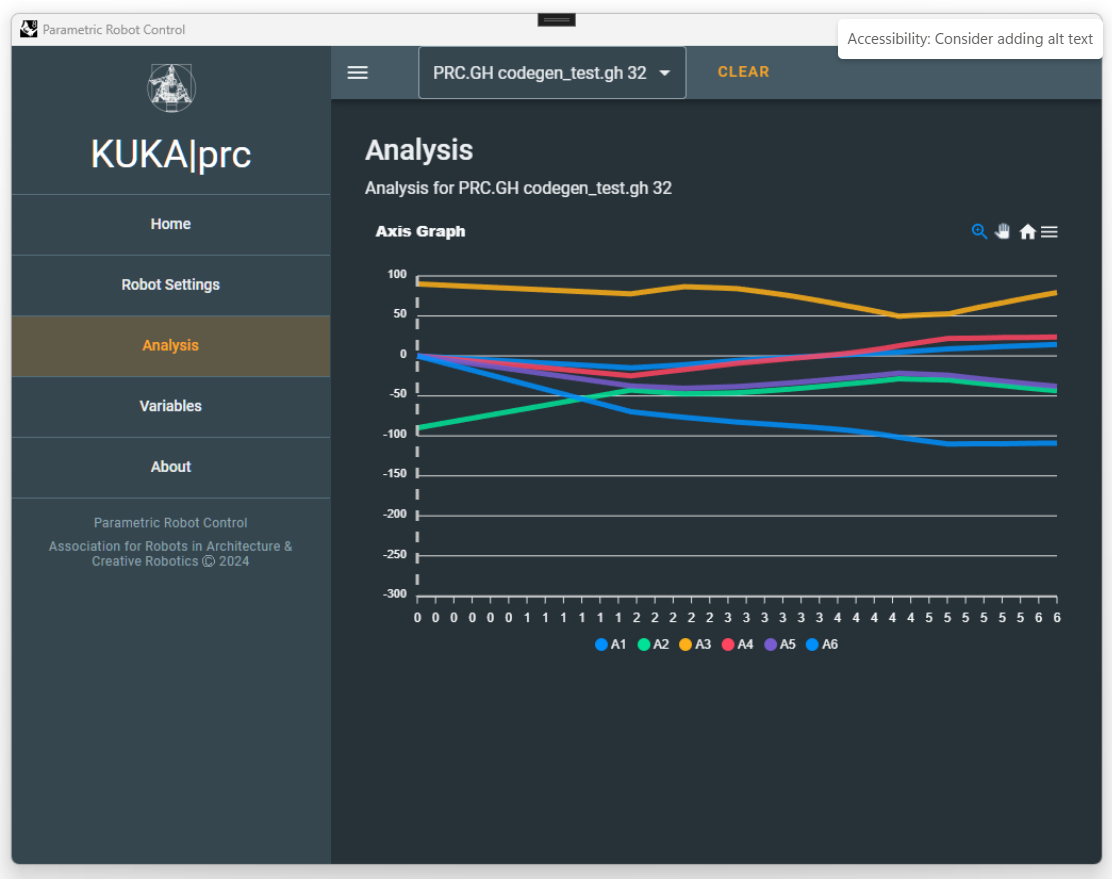Click 'Analysis for PRC.GH codegen_test.gh 32' text
This screenshot has height=879, width=1112.
coord(518,188)
